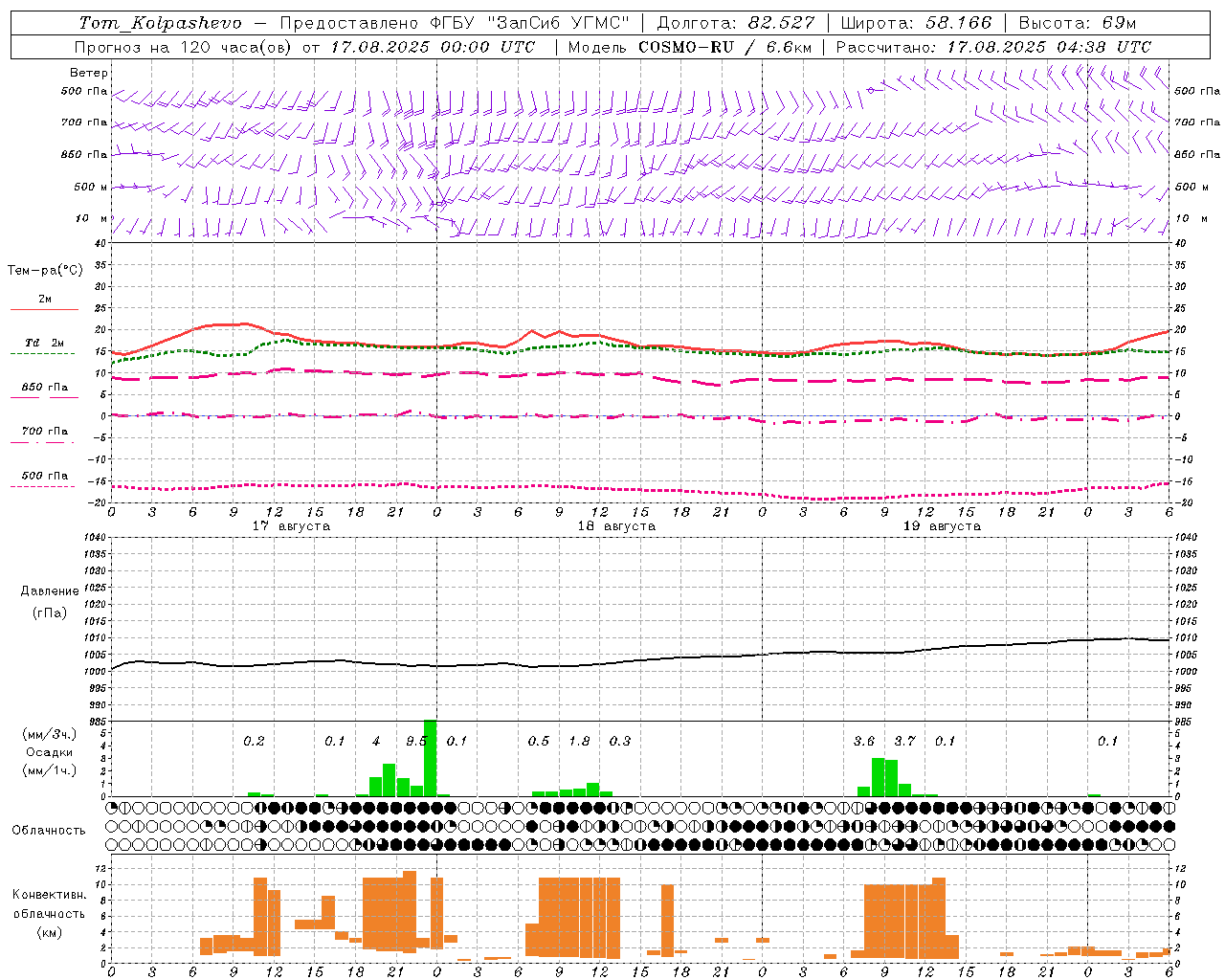Screen dimensions: 1225x980
Task: Click the red 2м temperature legend line
Action: pyautogui.click(x=44, y=309)
